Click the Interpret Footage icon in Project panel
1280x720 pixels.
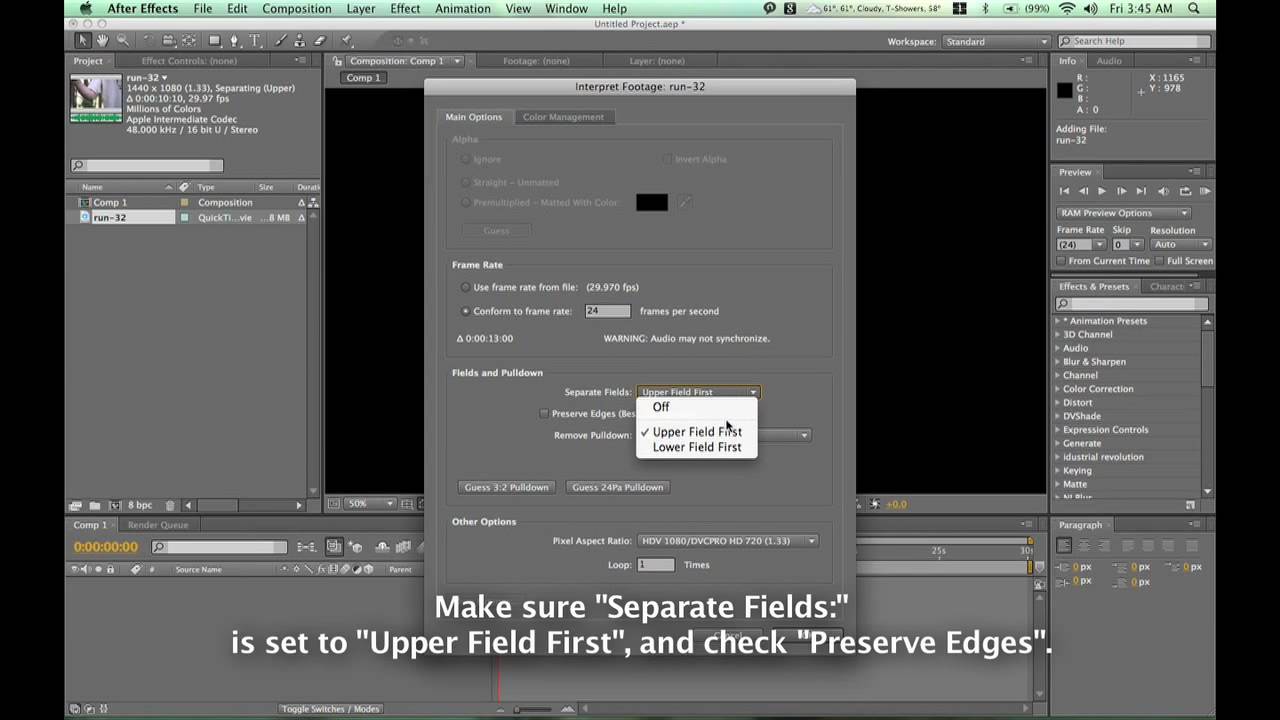point(74,505)
